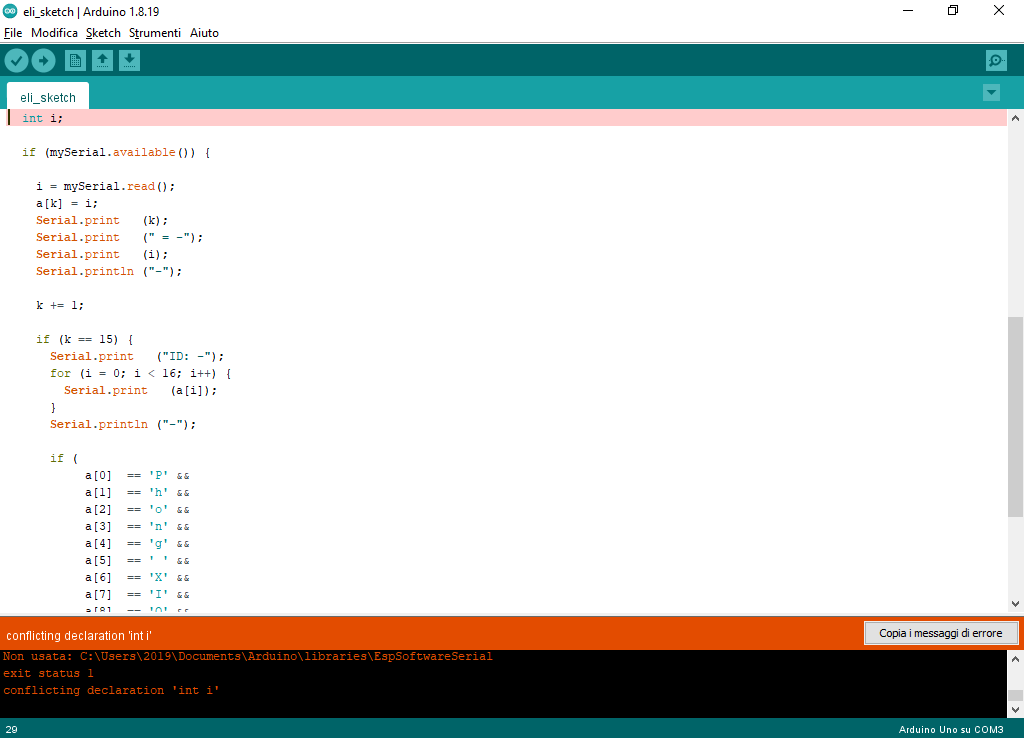Open the File menu
Screen dimensions: 1024x738
click(x=13, y=33)
